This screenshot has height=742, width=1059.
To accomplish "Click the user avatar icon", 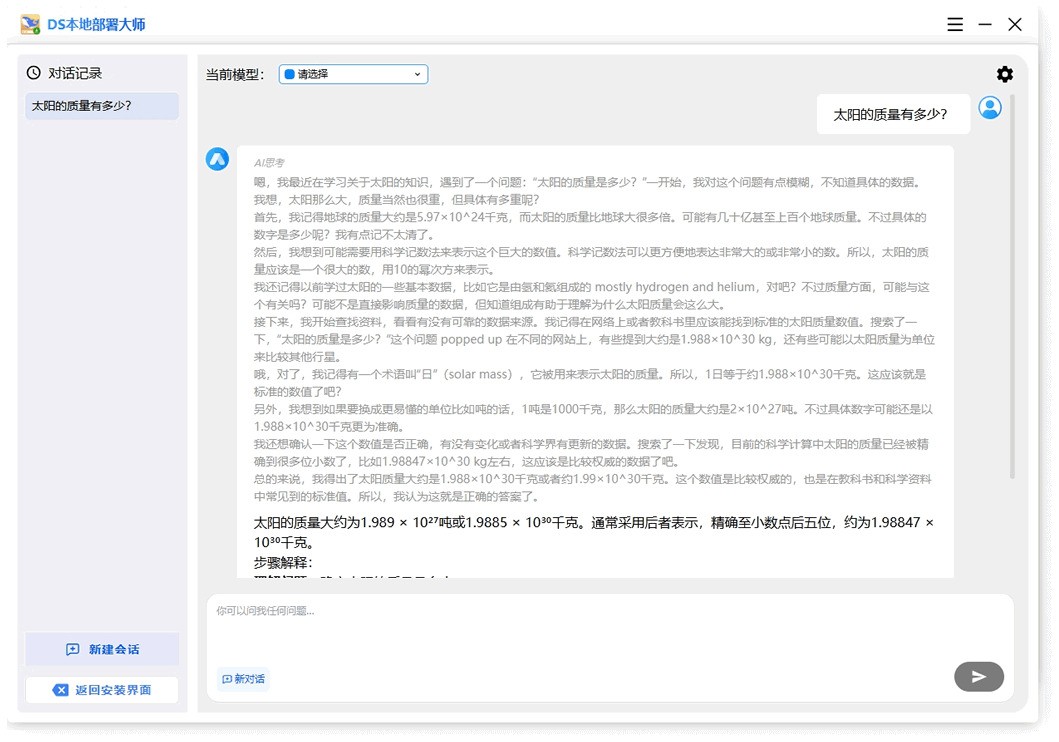I will click(x=989, y=108).
